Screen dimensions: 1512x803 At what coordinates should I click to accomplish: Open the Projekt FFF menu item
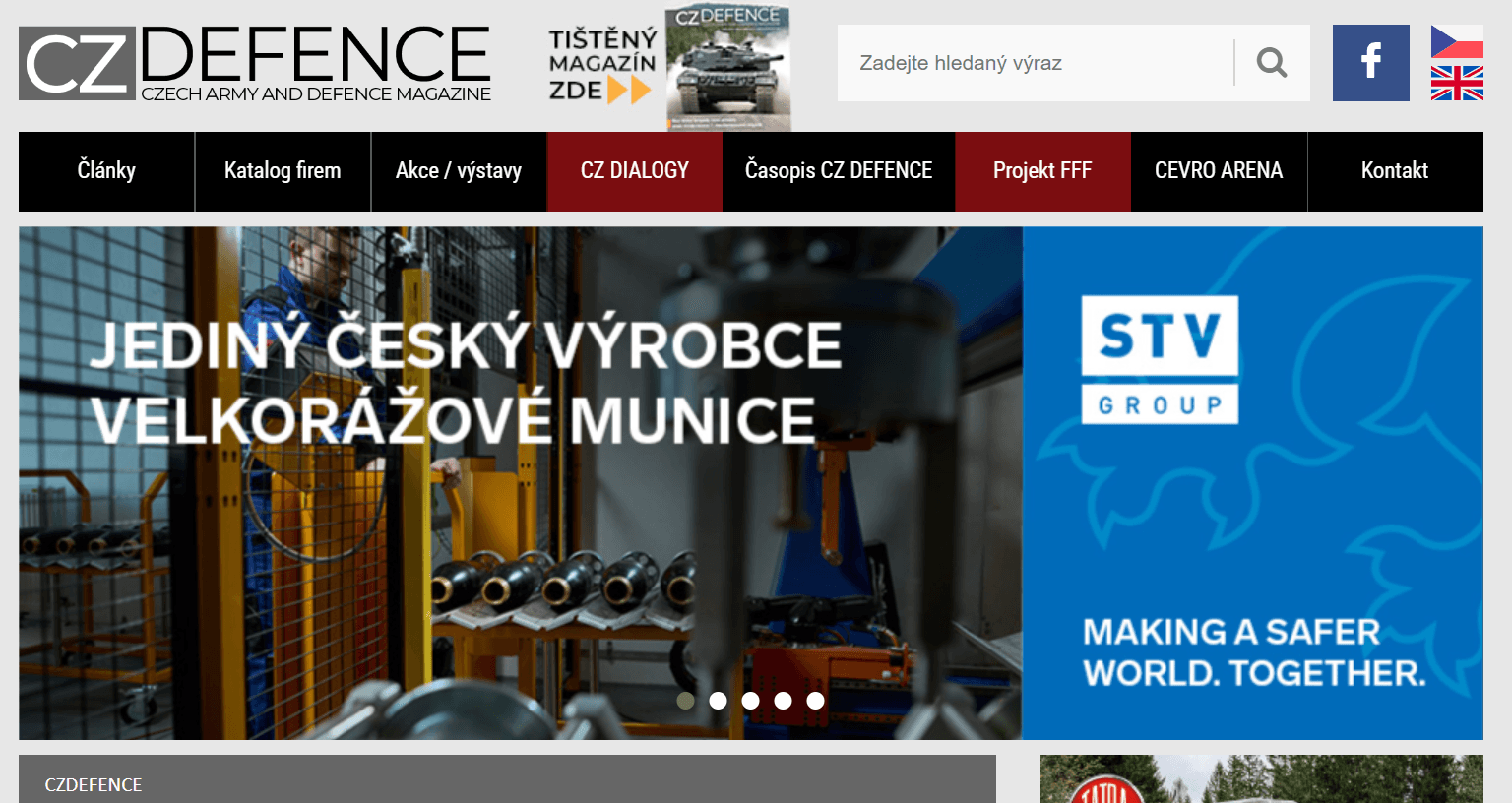1042,171
